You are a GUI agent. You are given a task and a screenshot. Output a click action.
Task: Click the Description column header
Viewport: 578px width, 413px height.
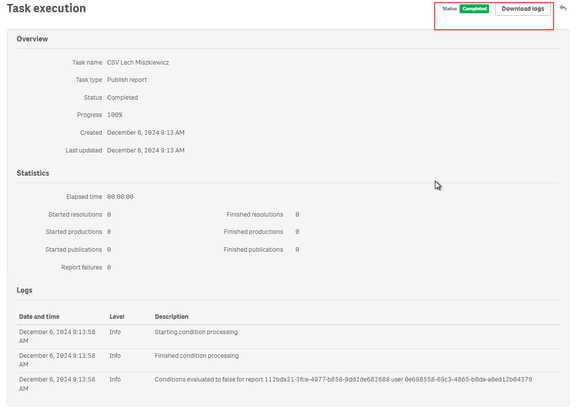[171, 316]
